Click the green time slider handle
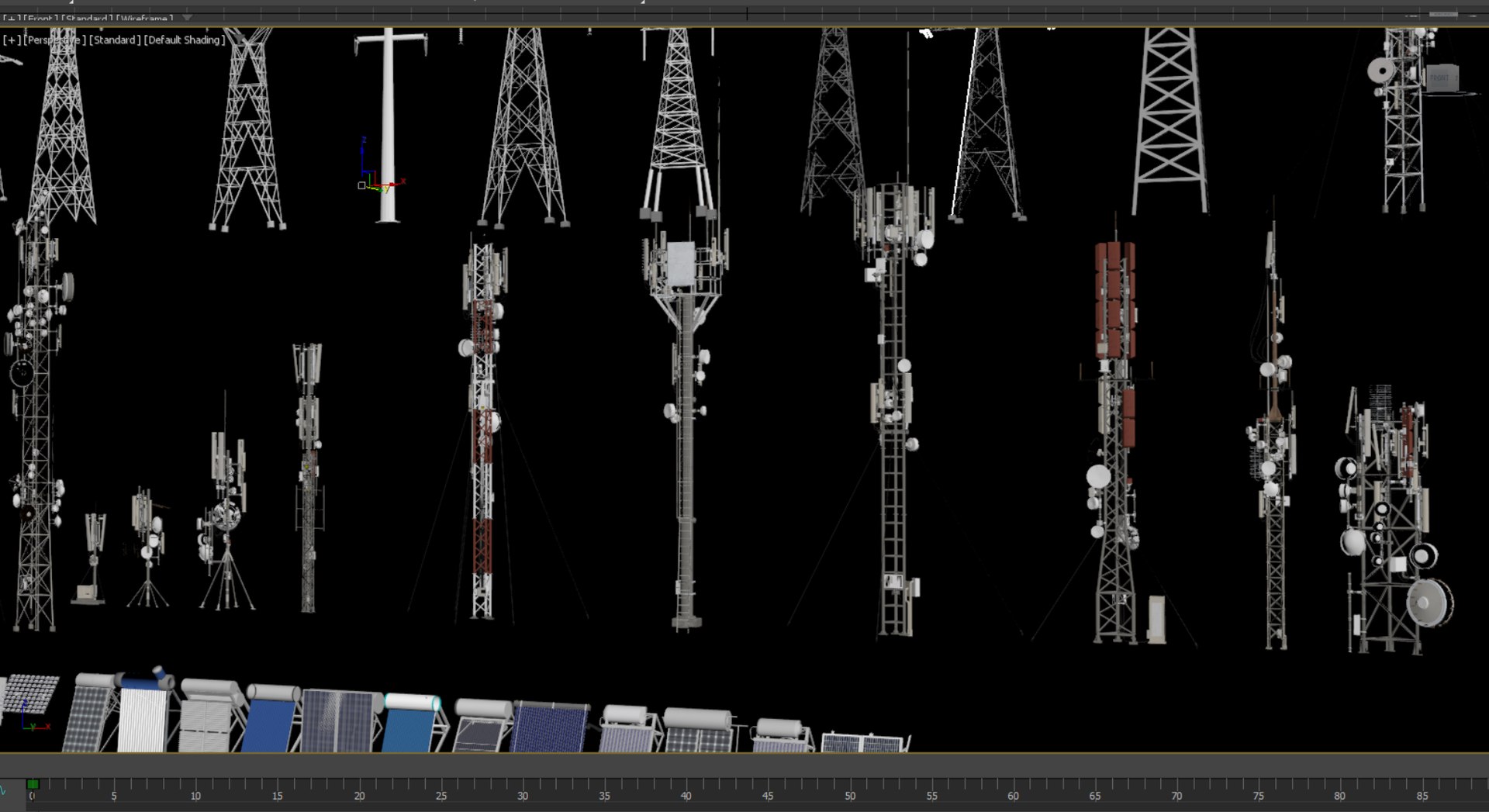 (x=33, y=784)
